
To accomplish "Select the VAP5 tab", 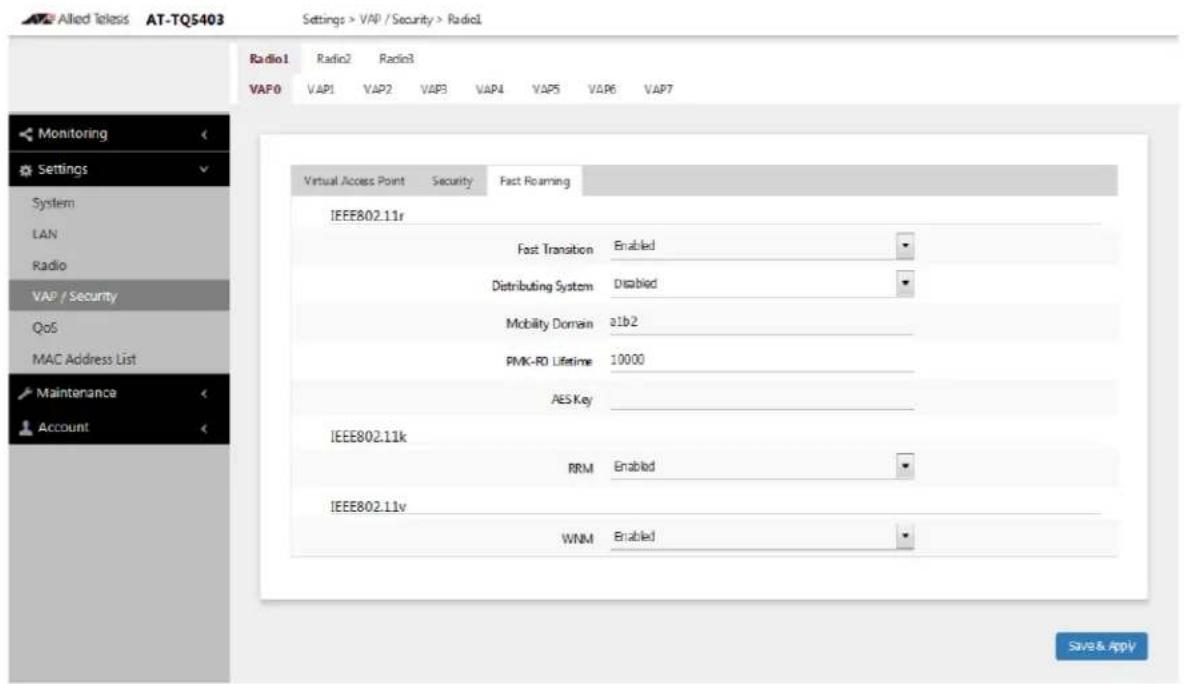I will [x=545, y=89].
